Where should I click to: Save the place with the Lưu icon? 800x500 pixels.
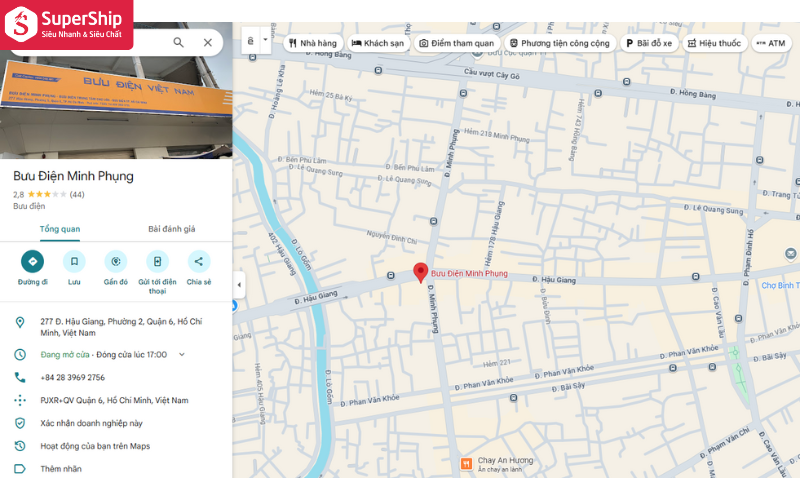pyautogui.click(x=74, y=262)
